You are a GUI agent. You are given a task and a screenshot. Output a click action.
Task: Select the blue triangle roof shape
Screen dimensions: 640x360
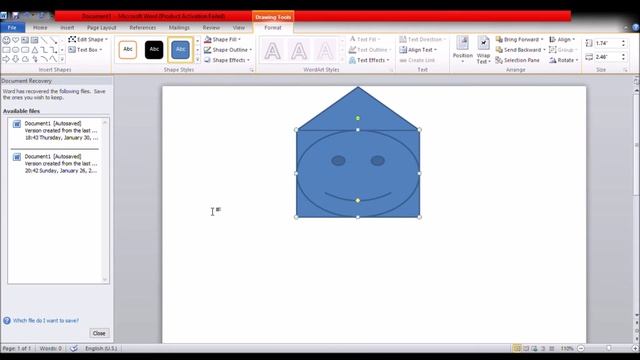[358, 110]
